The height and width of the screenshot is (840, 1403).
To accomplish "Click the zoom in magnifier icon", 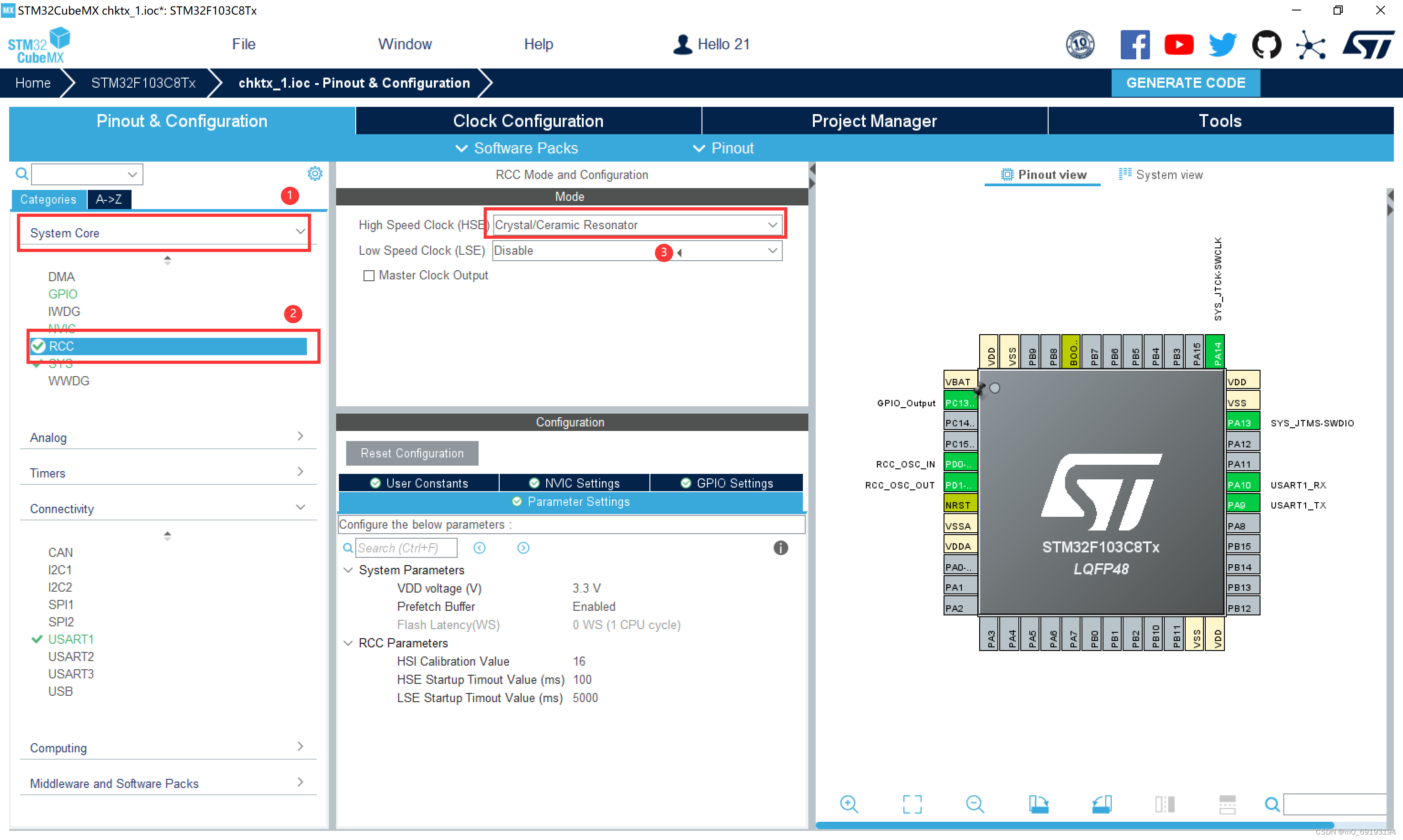I will tap(849, 804).
